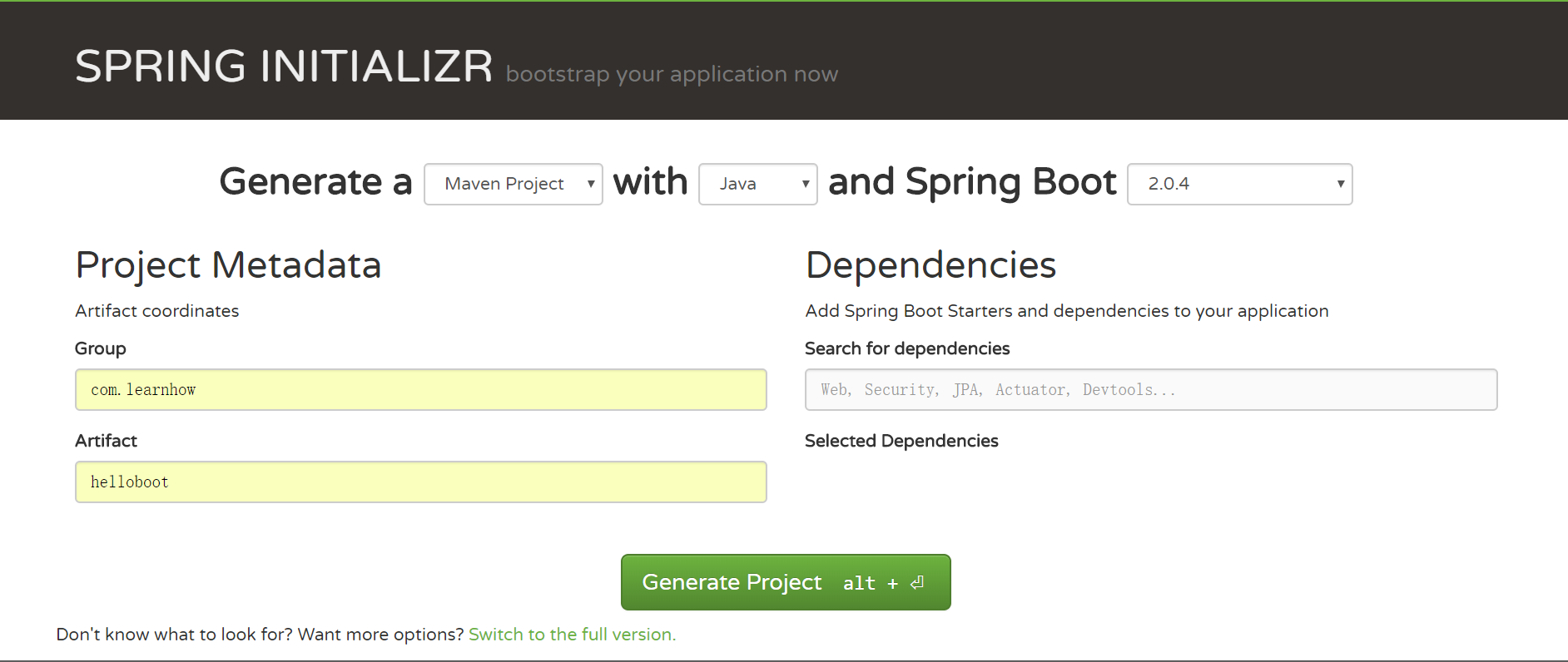Viewport: 1568px width, 662px height.
Task: Click the Artifact field label
Action: point(106,441)
